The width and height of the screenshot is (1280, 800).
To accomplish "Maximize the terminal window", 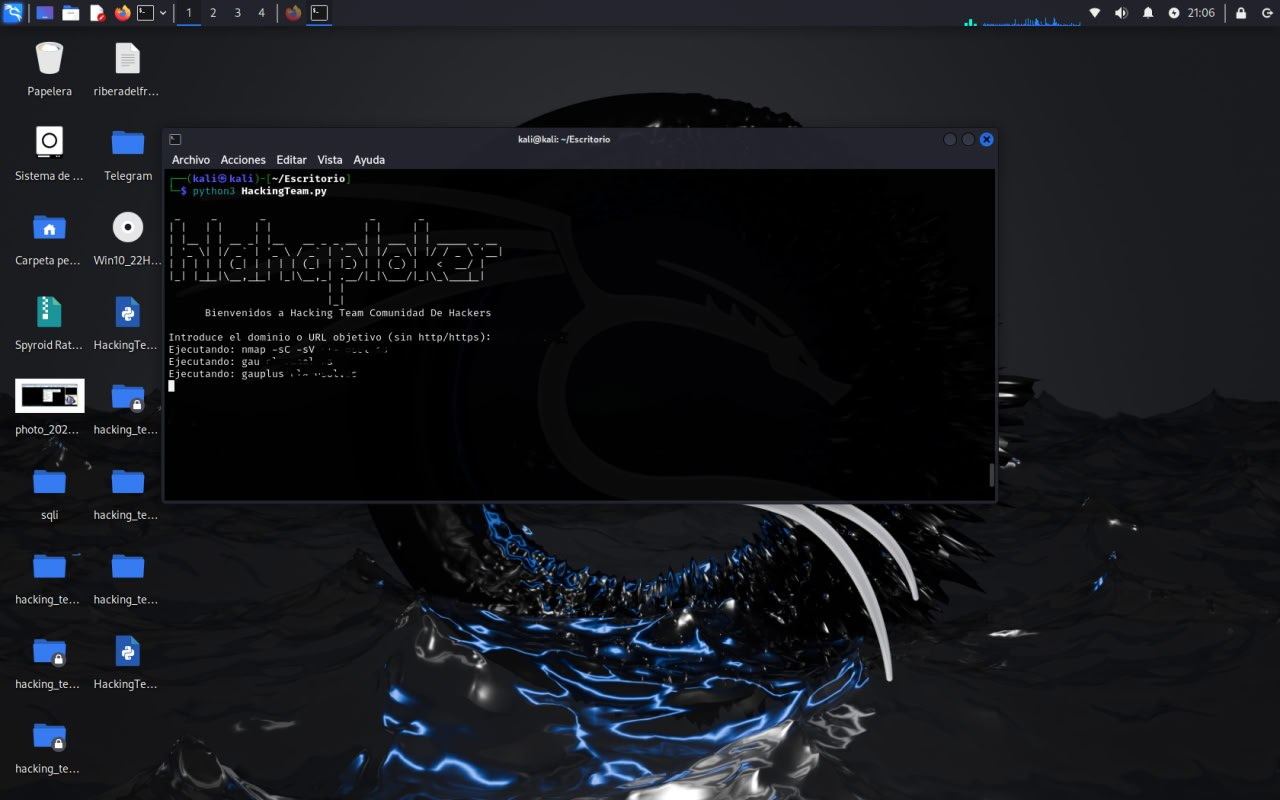I will (x=968, y=139).
